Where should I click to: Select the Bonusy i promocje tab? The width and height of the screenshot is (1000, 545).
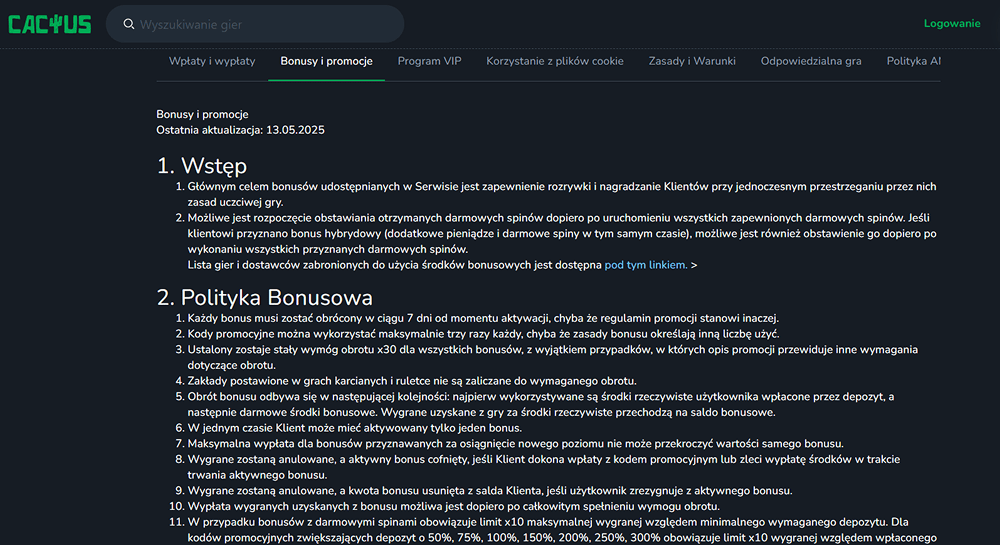[326, 61]
